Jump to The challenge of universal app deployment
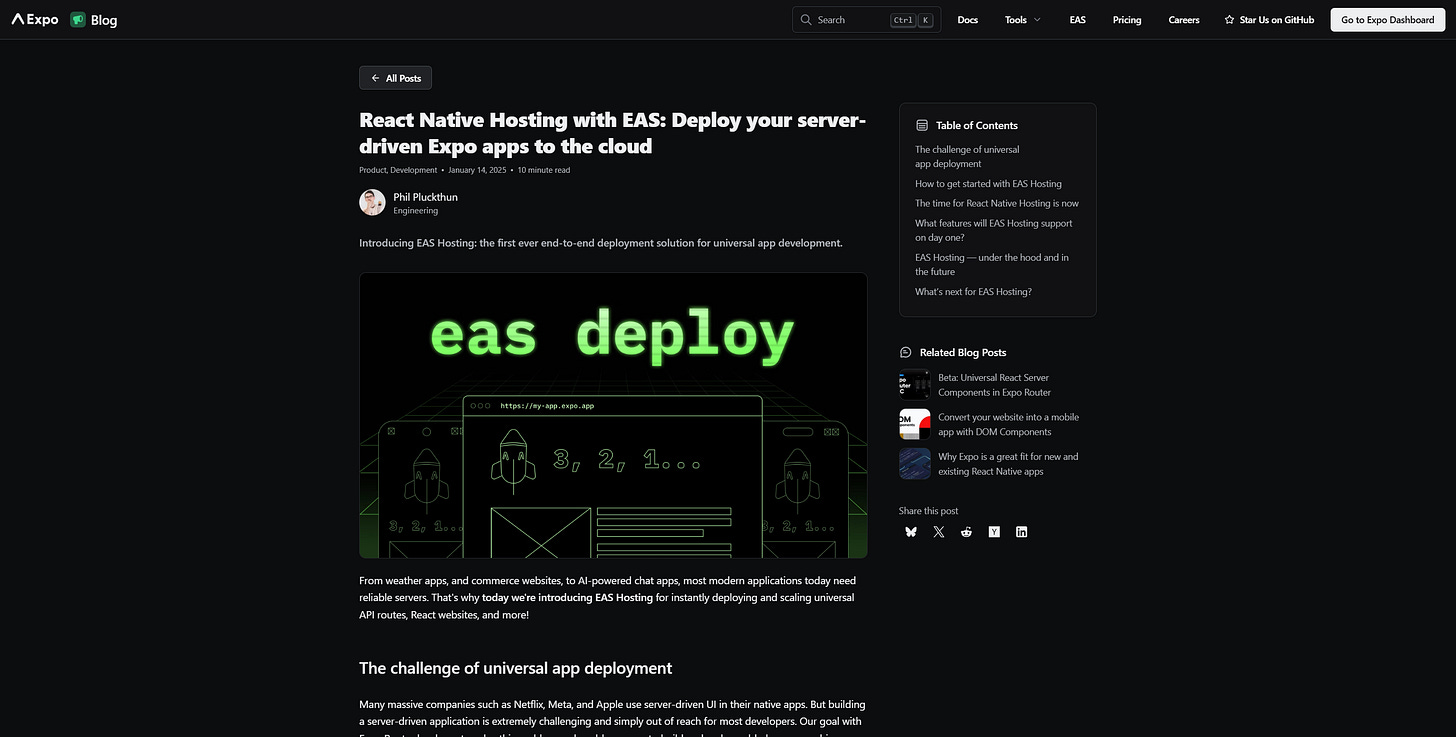This screenshot has height=737, width=1456. [967, 156]
